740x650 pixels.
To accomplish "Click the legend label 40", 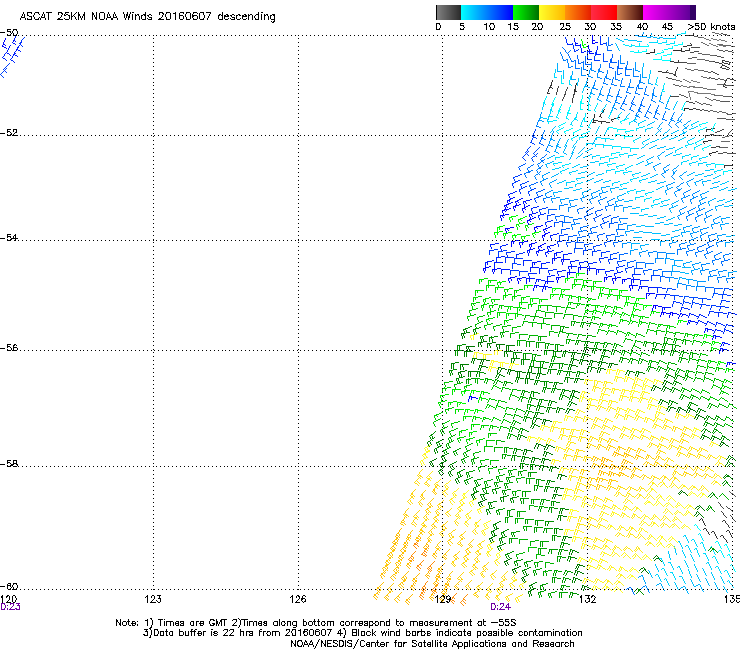I will point(642,27).
